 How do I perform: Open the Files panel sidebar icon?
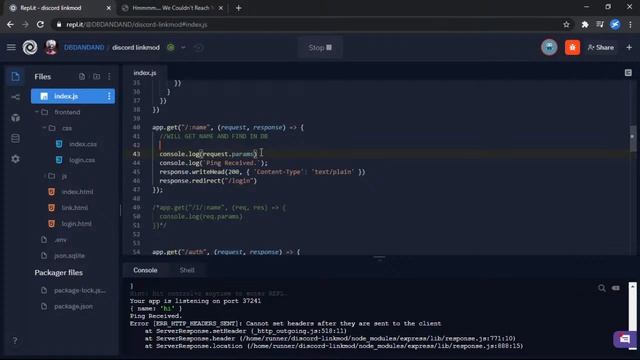[x=16, y=76]
